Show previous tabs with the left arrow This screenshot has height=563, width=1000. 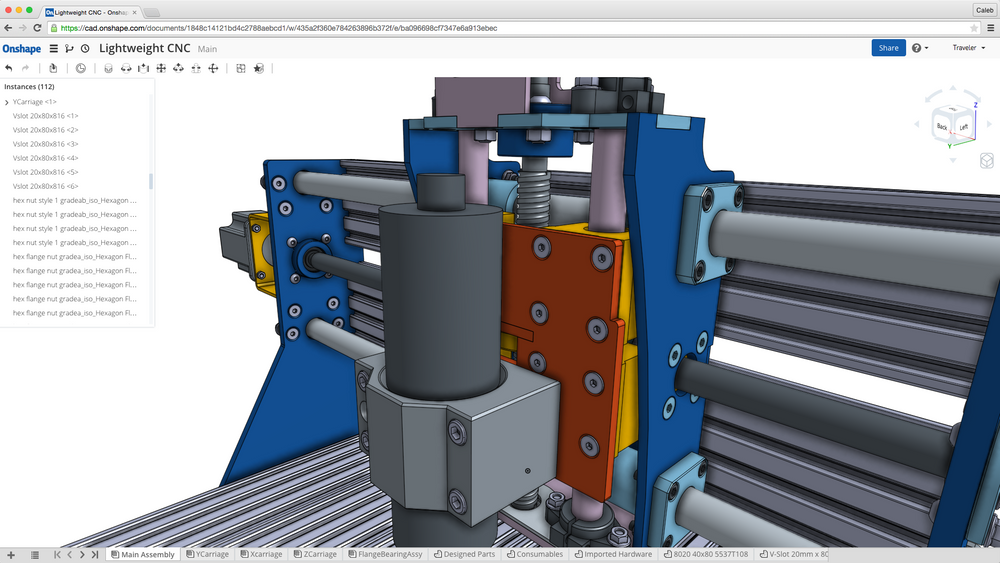click(x=70, y=555)
